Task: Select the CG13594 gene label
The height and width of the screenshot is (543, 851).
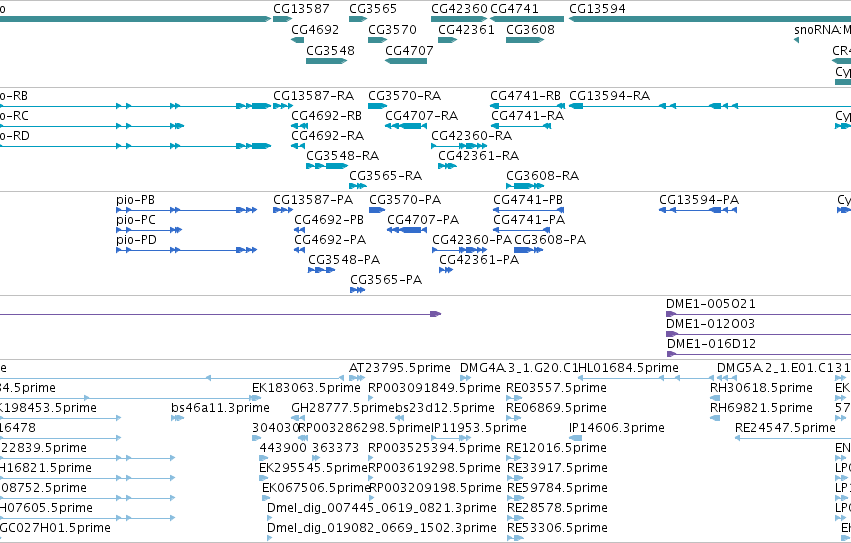Action: [597, 9]
